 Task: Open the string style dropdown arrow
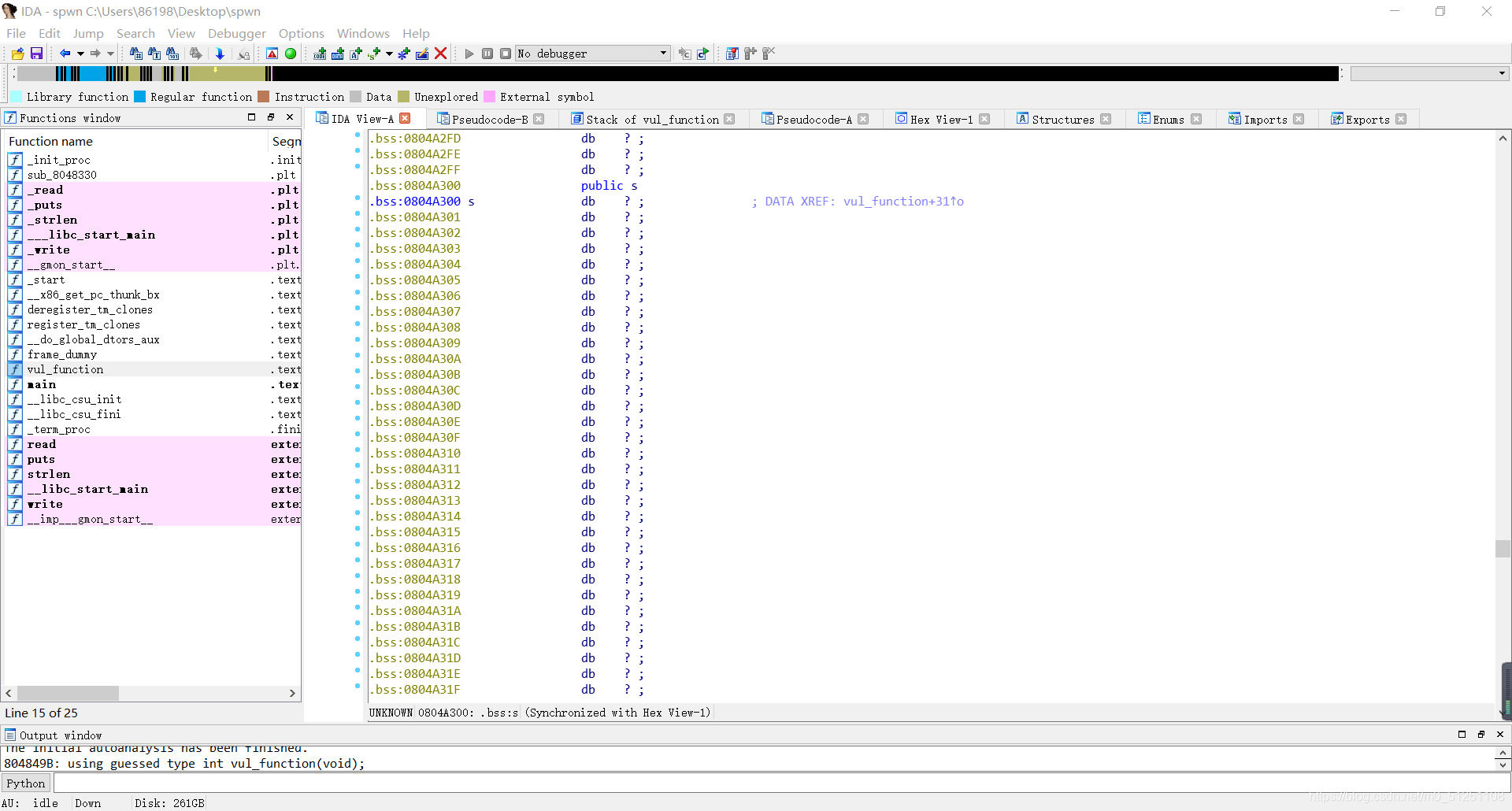[x=389, y=54]
